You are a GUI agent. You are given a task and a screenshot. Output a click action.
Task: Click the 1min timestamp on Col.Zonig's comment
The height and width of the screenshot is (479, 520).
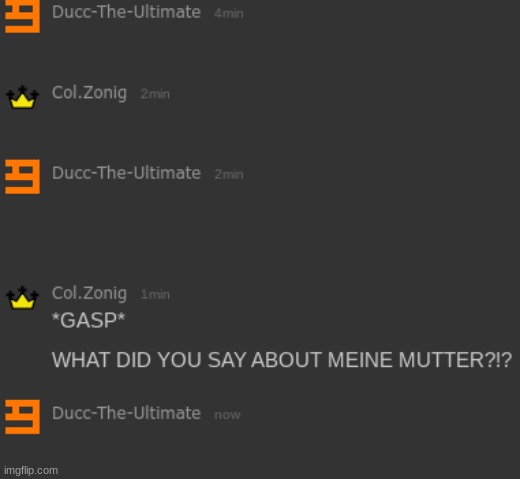[155, 295]
